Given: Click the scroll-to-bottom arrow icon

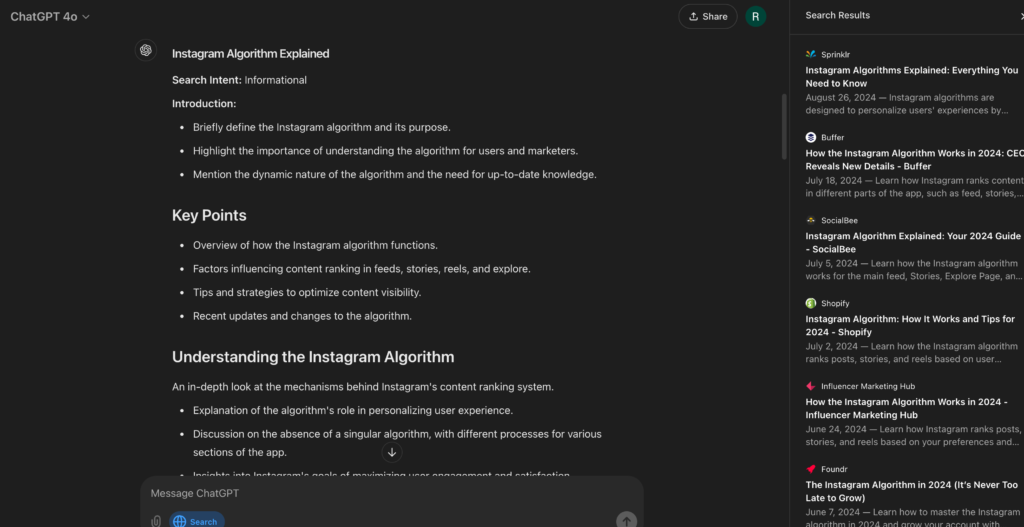Looking at the screenshot, I should pos(392,452).
